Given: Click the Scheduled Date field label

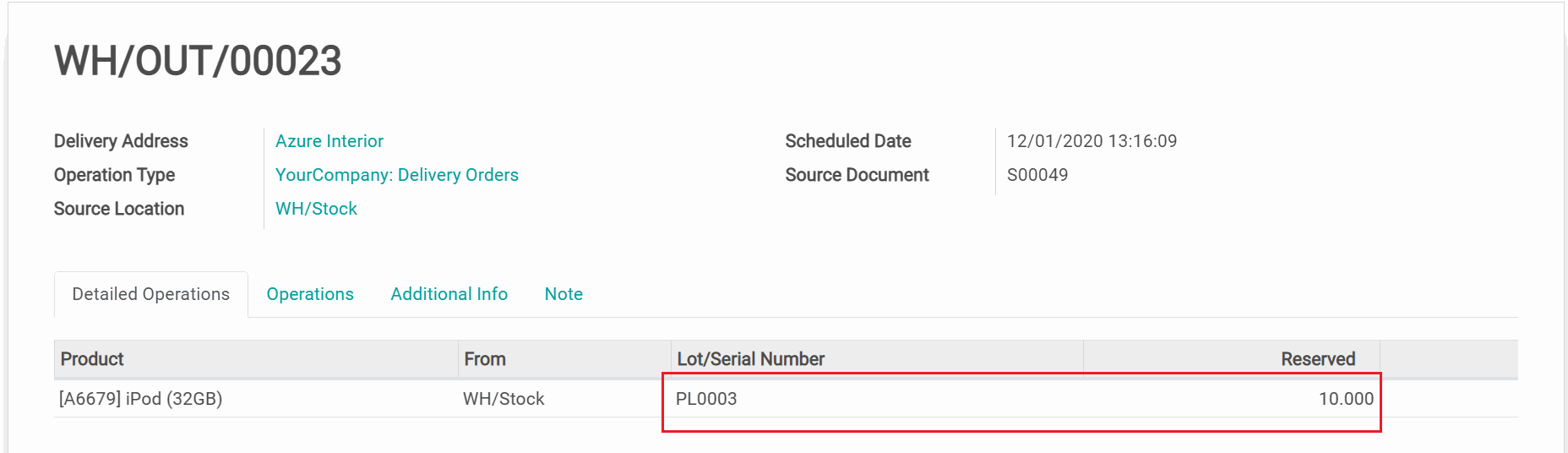Looking at the screenshot, I should pos(848,141).
